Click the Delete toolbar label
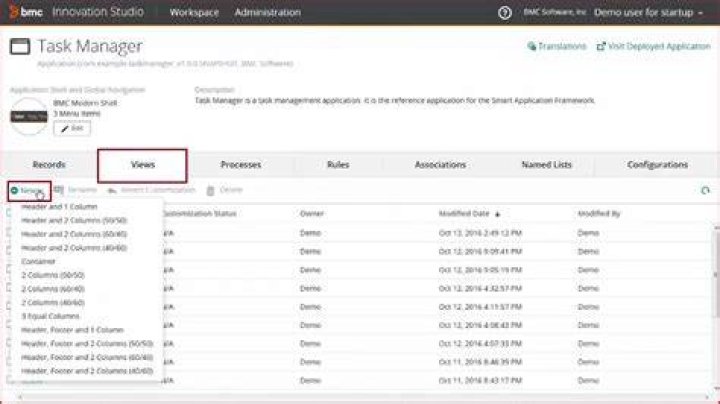720x404 pixels. click(x=231, y=190)
